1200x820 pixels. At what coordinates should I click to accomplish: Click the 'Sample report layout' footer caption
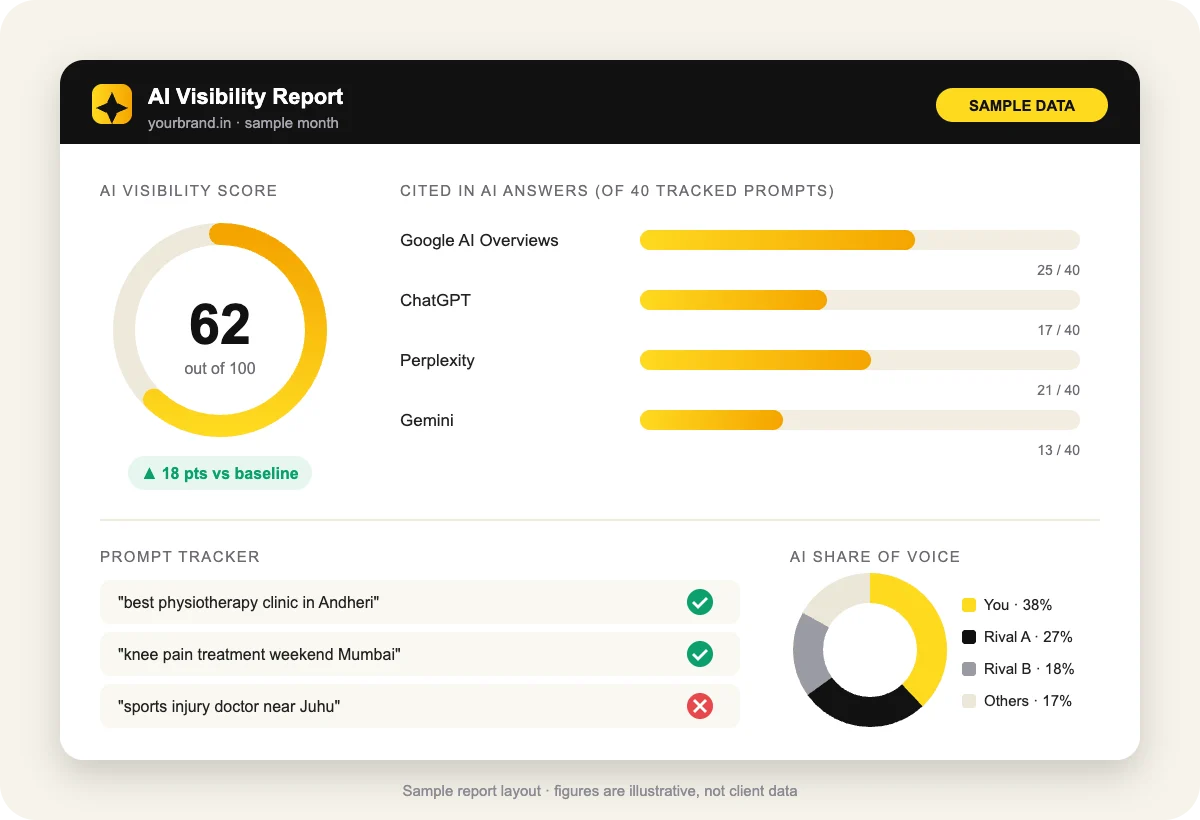600,791
